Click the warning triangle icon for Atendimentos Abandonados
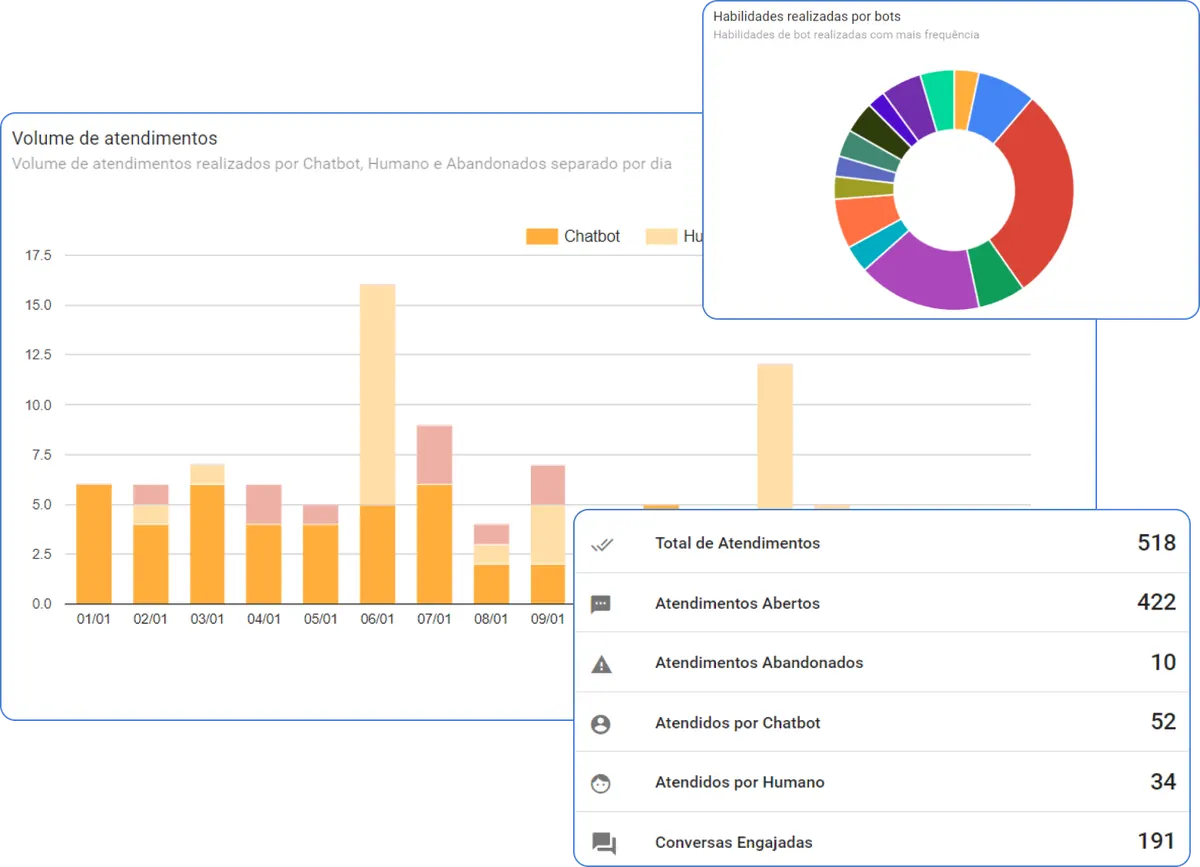 (601, 664)
